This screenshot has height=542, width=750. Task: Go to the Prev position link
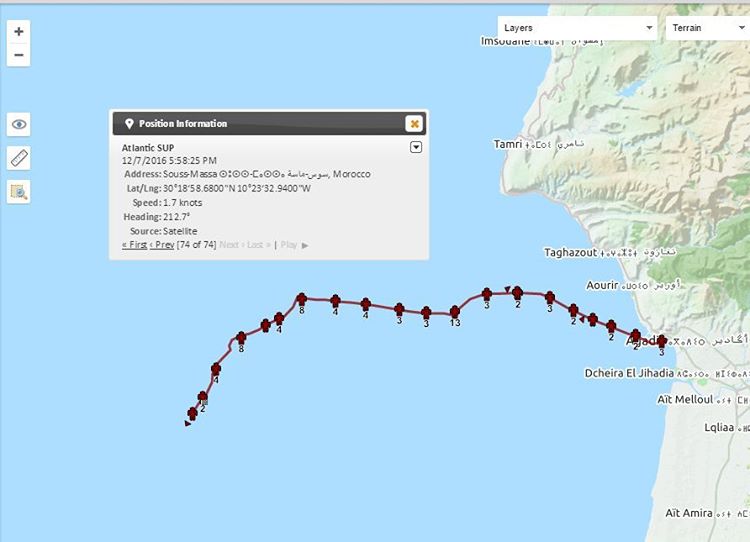[x=162, y=244]
